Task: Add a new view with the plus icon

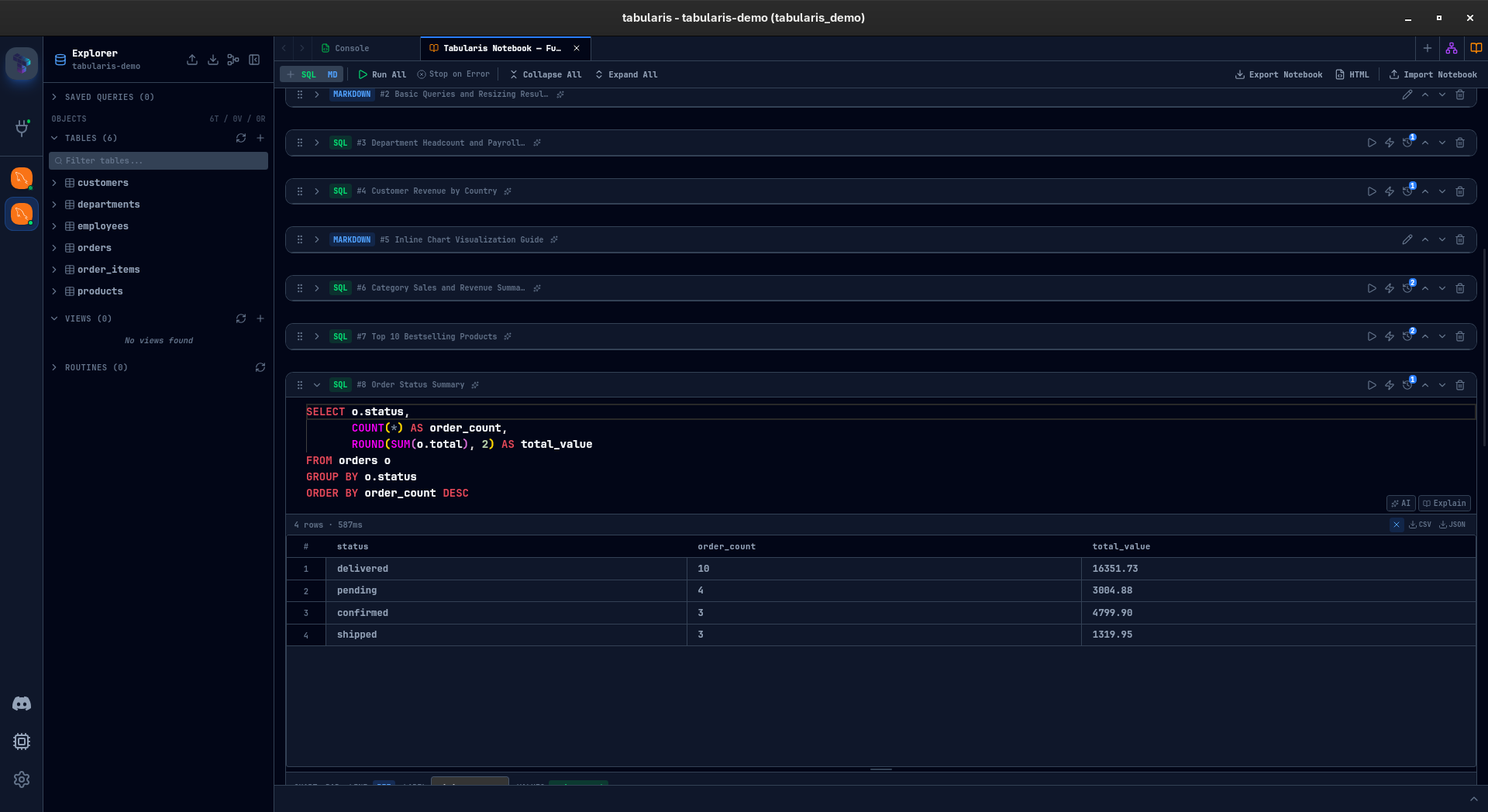Action: [x=260, y=318]
